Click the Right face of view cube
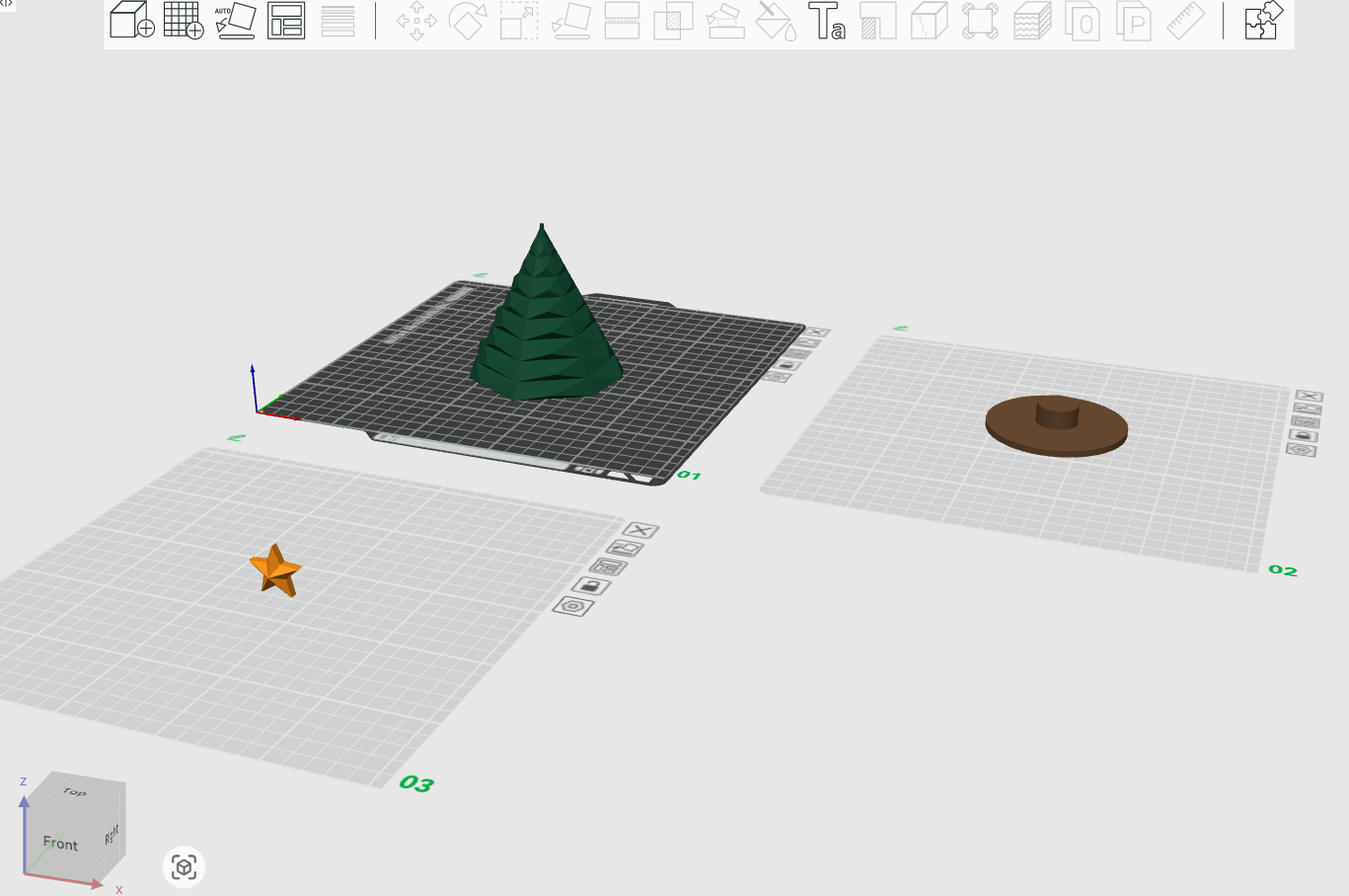This screenshot has width=1349, height=896. (x=112, y=835)
